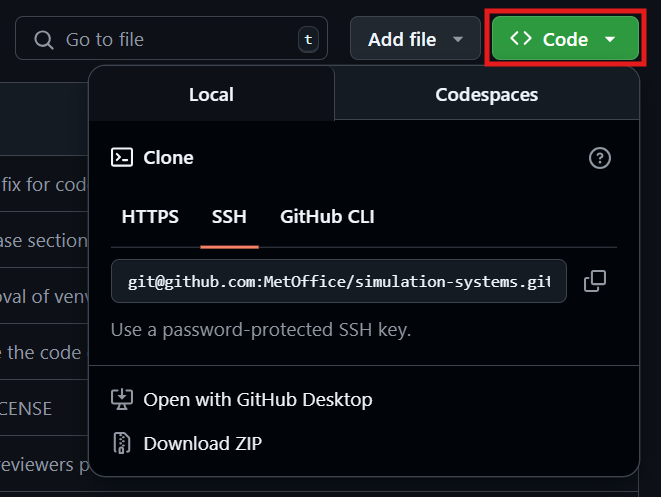Viewport: 661px width, 497px height.
Task: Click the ZIP file archive icon
Action: tap(122, 443)
